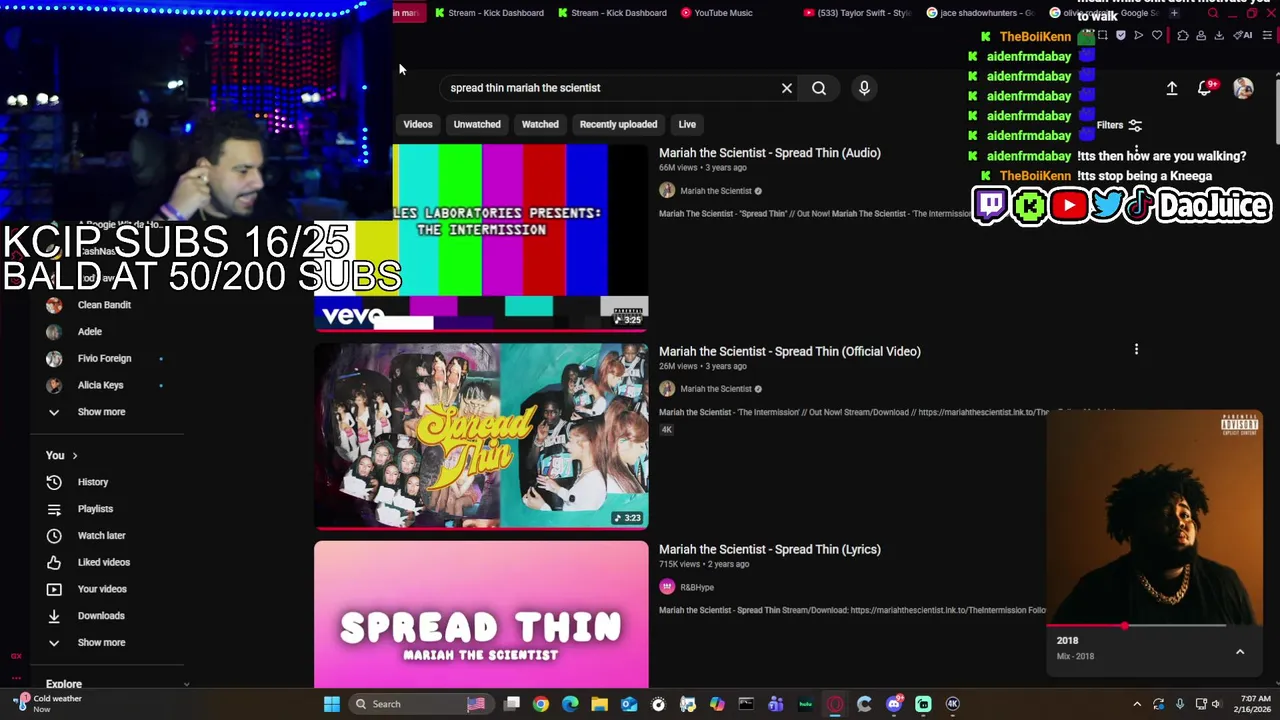Screen dimensions: 1280x720
Task: Open browser profile person icon
Action: 1201,35
